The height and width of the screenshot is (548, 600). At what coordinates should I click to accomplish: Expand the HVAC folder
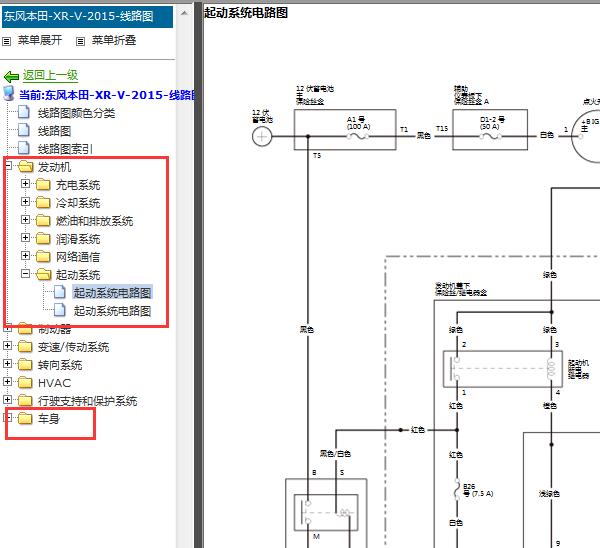click(x=7, y=382)
